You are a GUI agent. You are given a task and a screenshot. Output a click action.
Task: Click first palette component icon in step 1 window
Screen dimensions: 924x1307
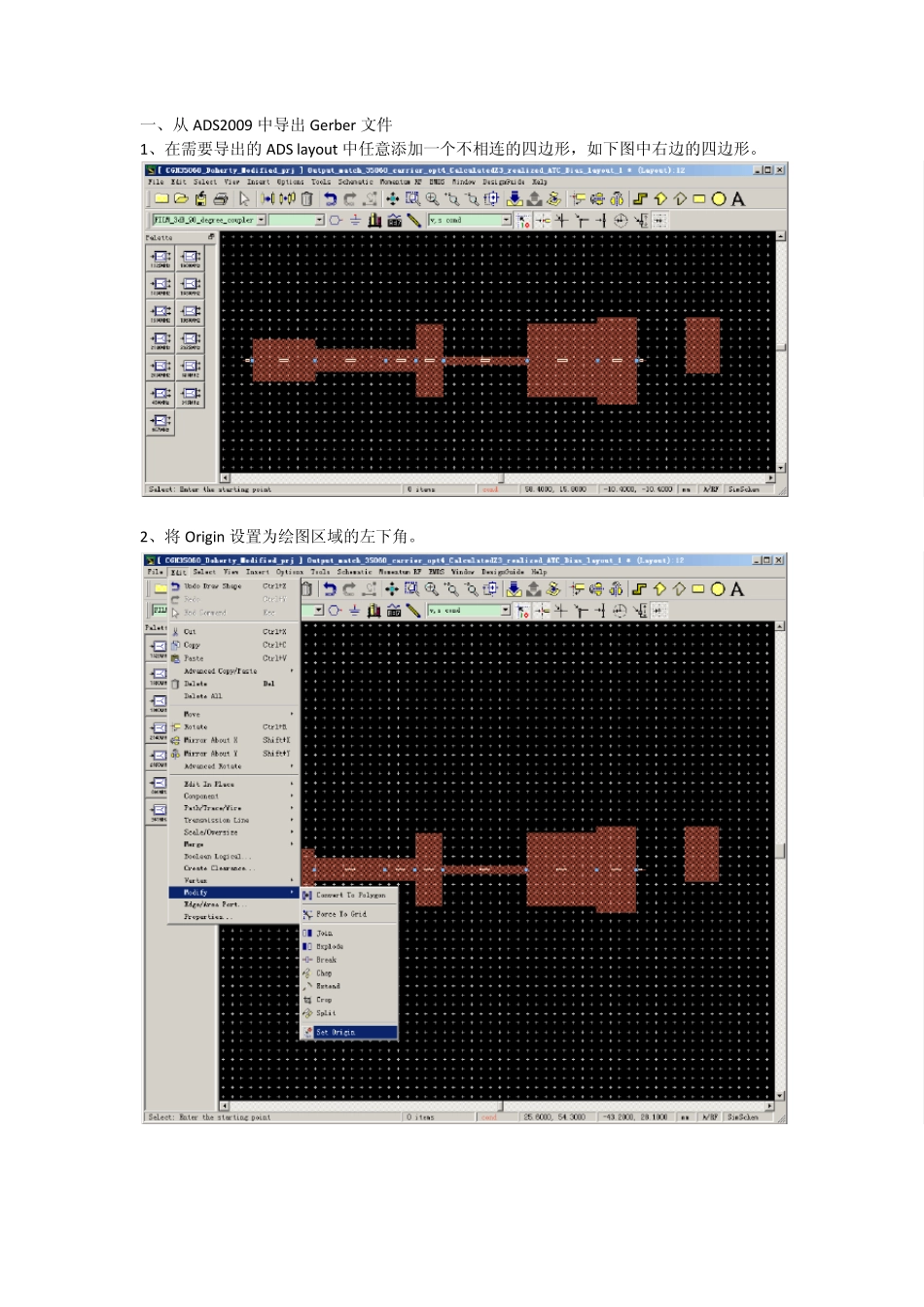click(x=160, y=259)
